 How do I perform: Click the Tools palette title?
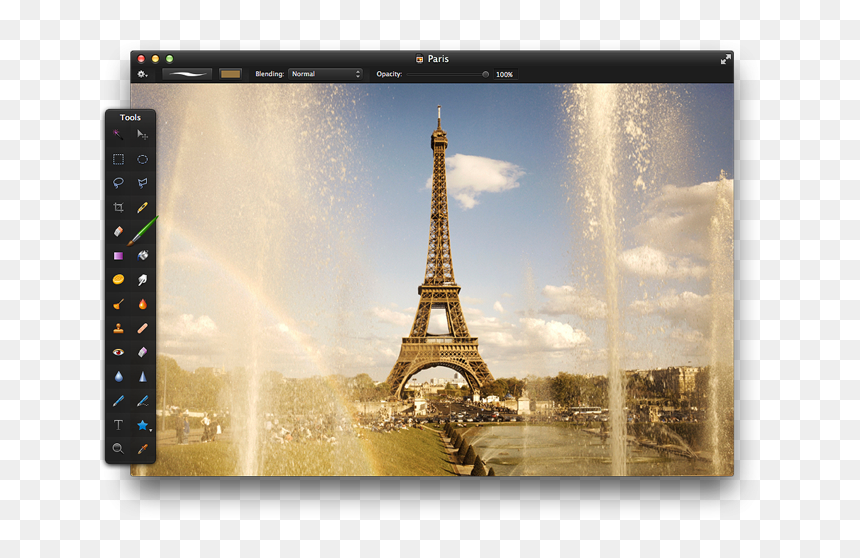point(131,117)
